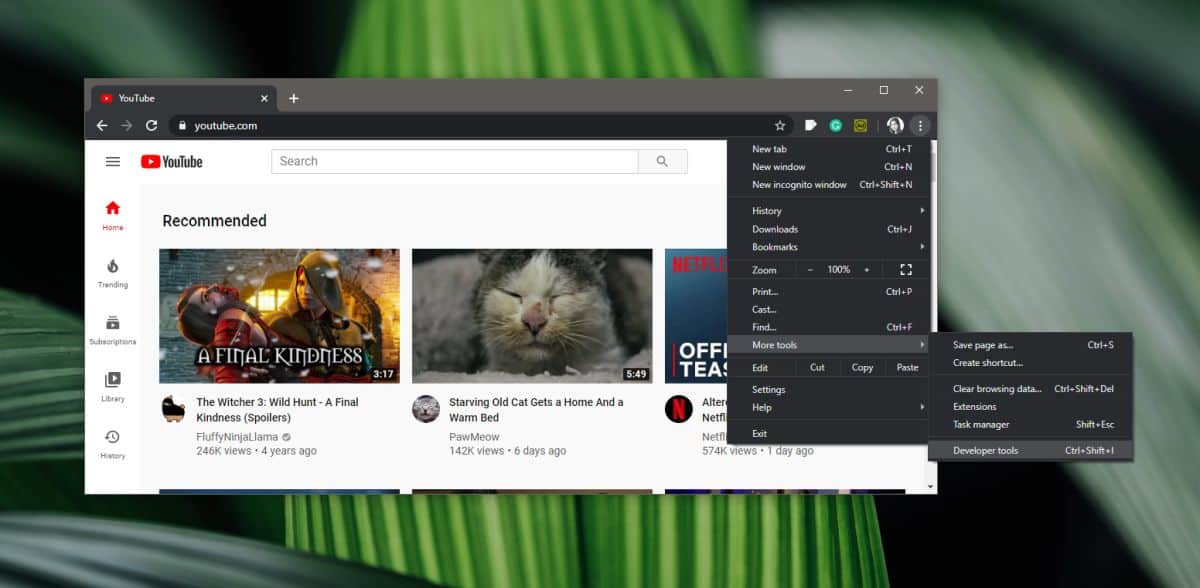Go to Home in YouTube sidebar
The height and width of the screenshot is (588, 1200).
113,214
